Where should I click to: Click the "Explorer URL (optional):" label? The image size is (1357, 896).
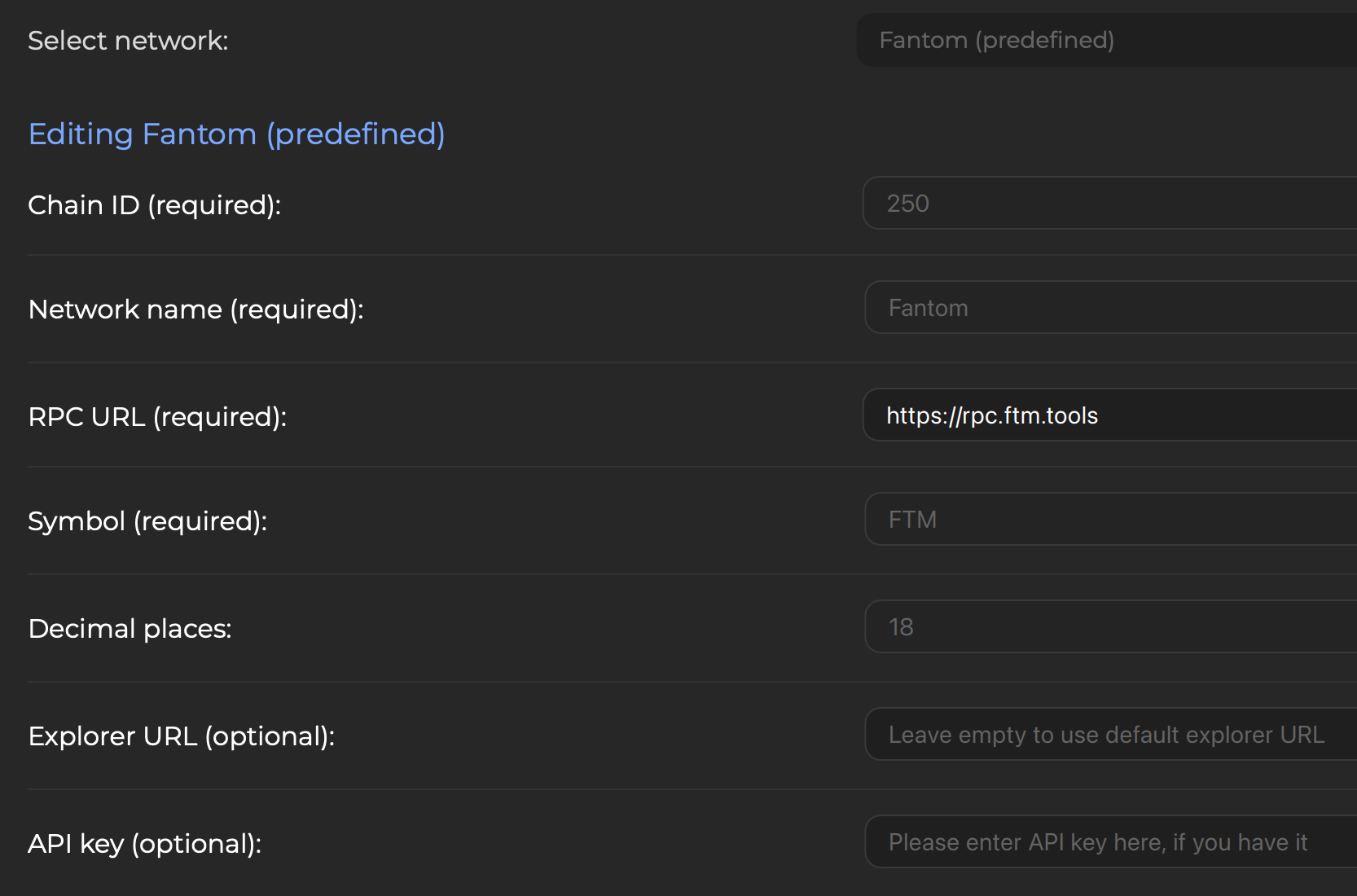tap(181, 736)
